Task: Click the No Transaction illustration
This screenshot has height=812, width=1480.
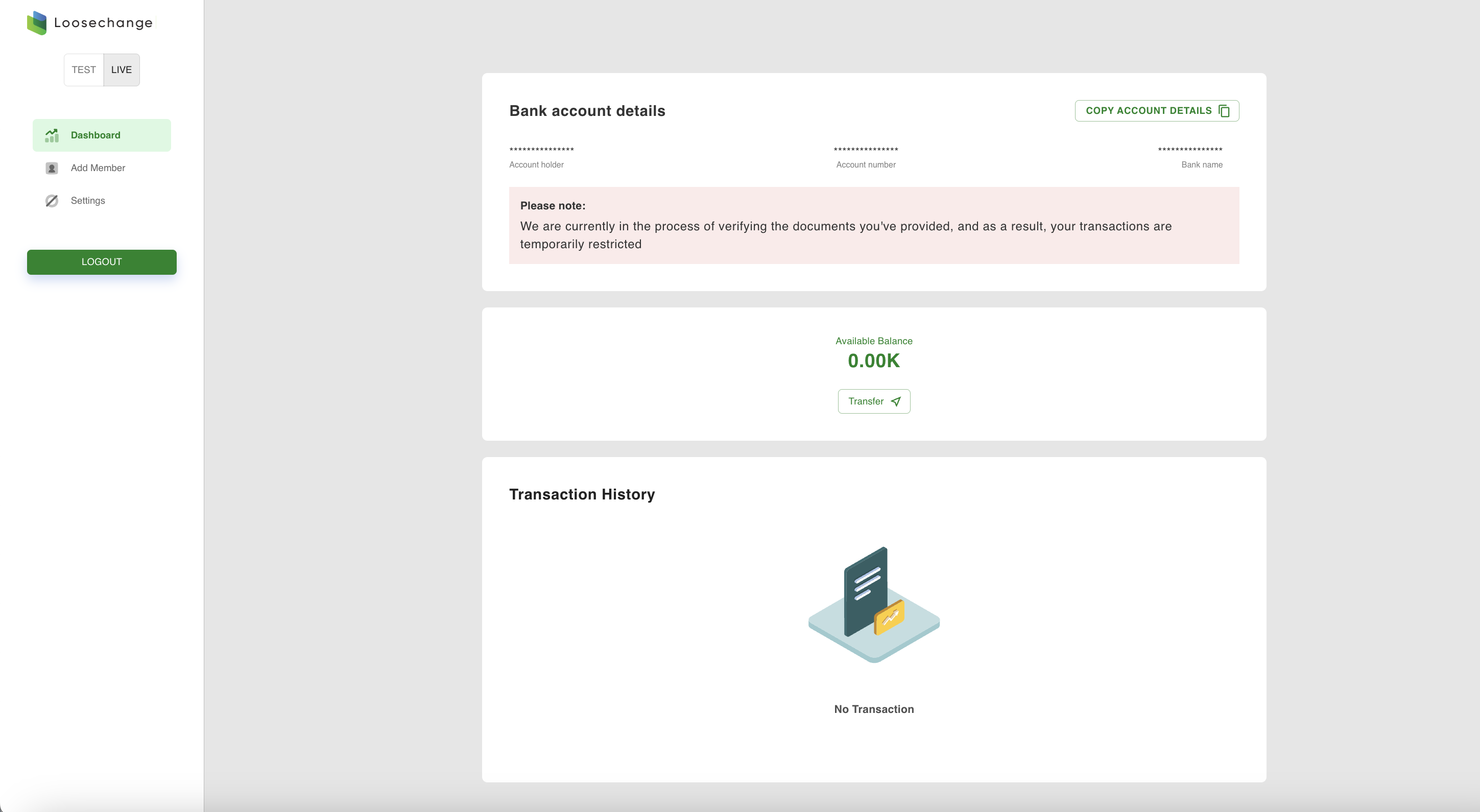Action: coord(874,605)
